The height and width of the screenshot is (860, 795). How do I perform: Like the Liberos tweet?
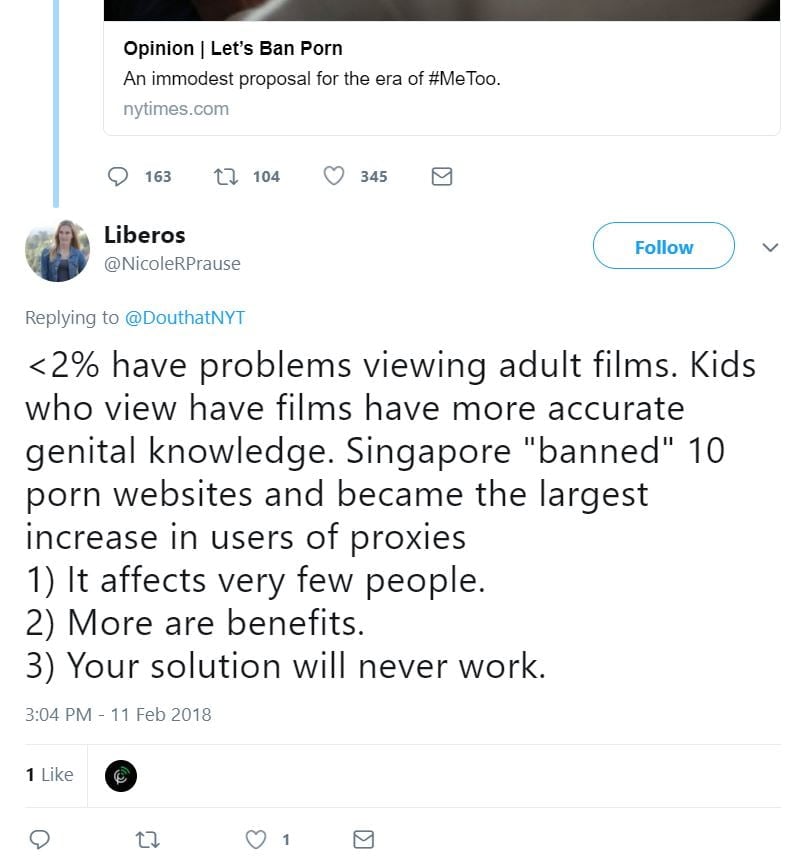click(257, 839)
